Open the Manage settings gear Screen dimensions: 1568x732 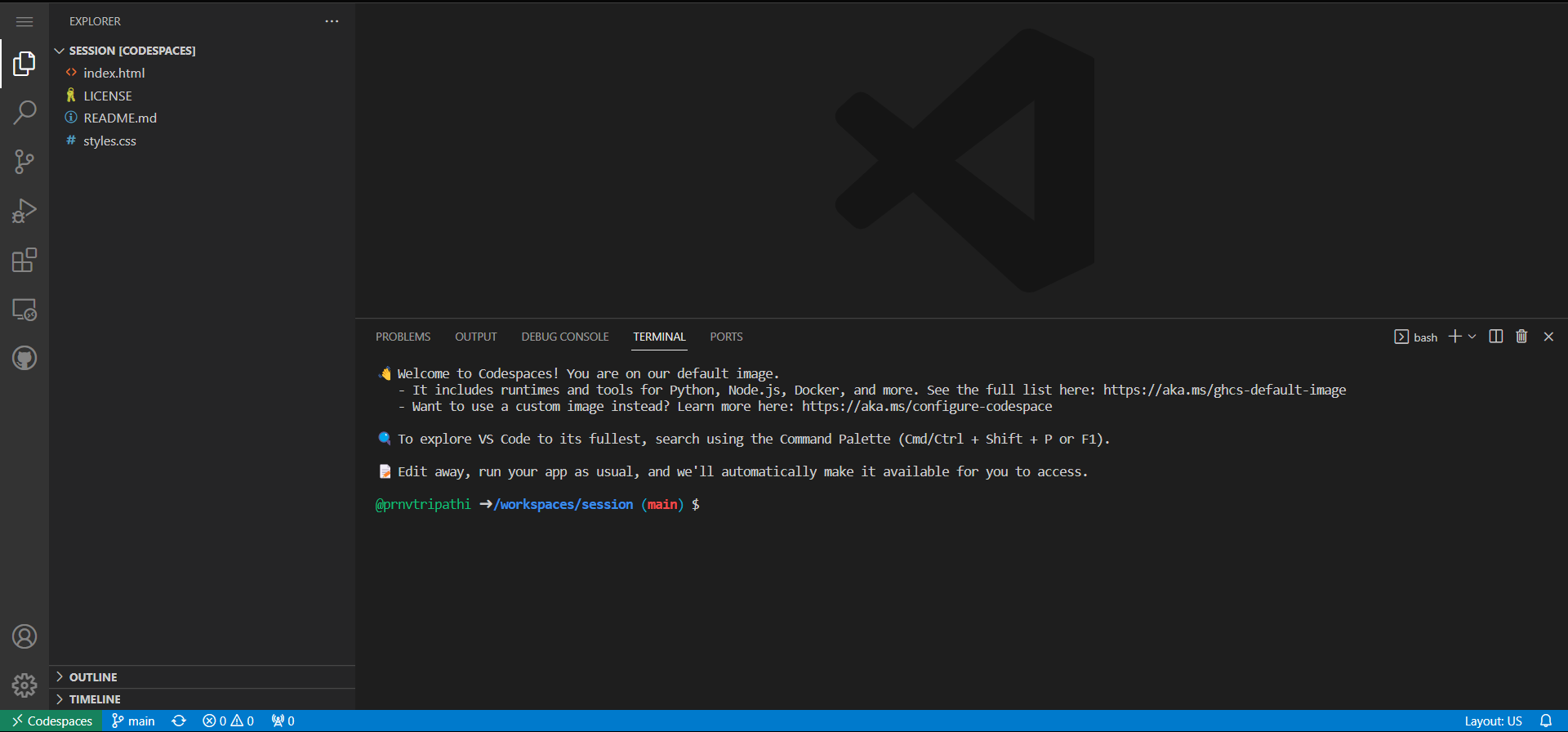click(24, 685)
